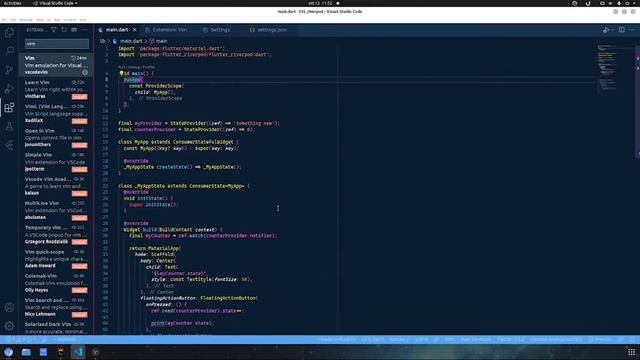Open the Search view in activity bar
640x360 pixels.
pos(9,51)
